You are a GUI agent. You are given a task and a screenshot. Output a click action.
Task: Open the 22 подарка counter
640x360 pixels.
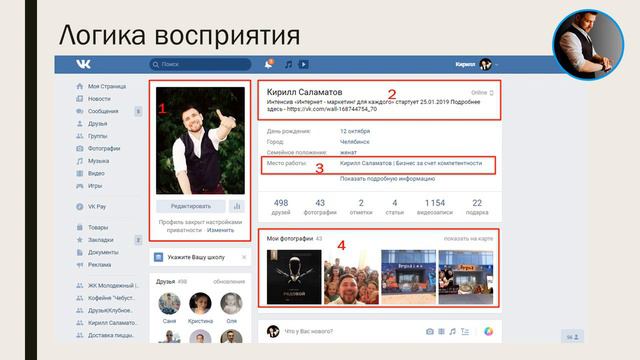click(x=477, y=207)
